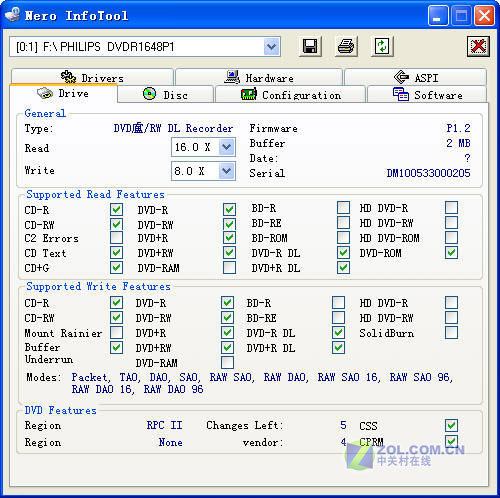Toggle CD+G checkbox in Read Features

(x=116, y=267)
